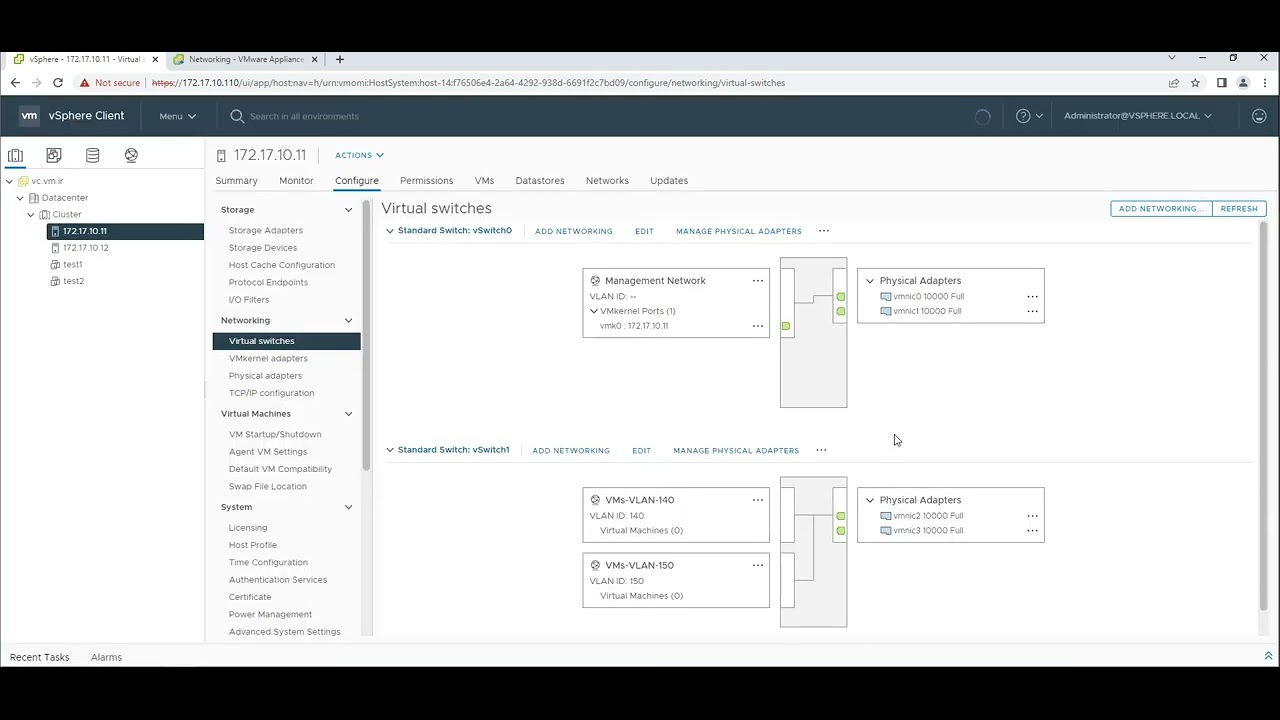The width and height of the screenshot is (1280, 720).
Task: Click the search magnifier icon
Action: click(x=237, y=116)
